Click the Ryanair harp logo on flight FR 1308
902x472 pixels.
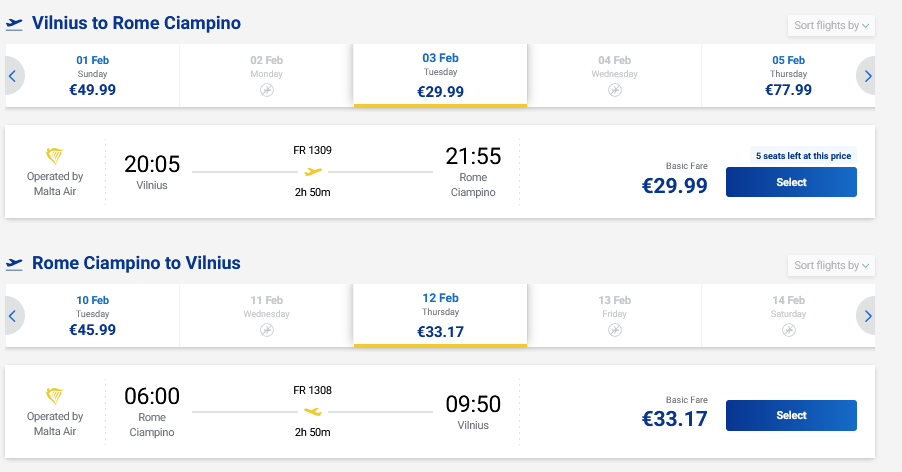coord(56,396)
